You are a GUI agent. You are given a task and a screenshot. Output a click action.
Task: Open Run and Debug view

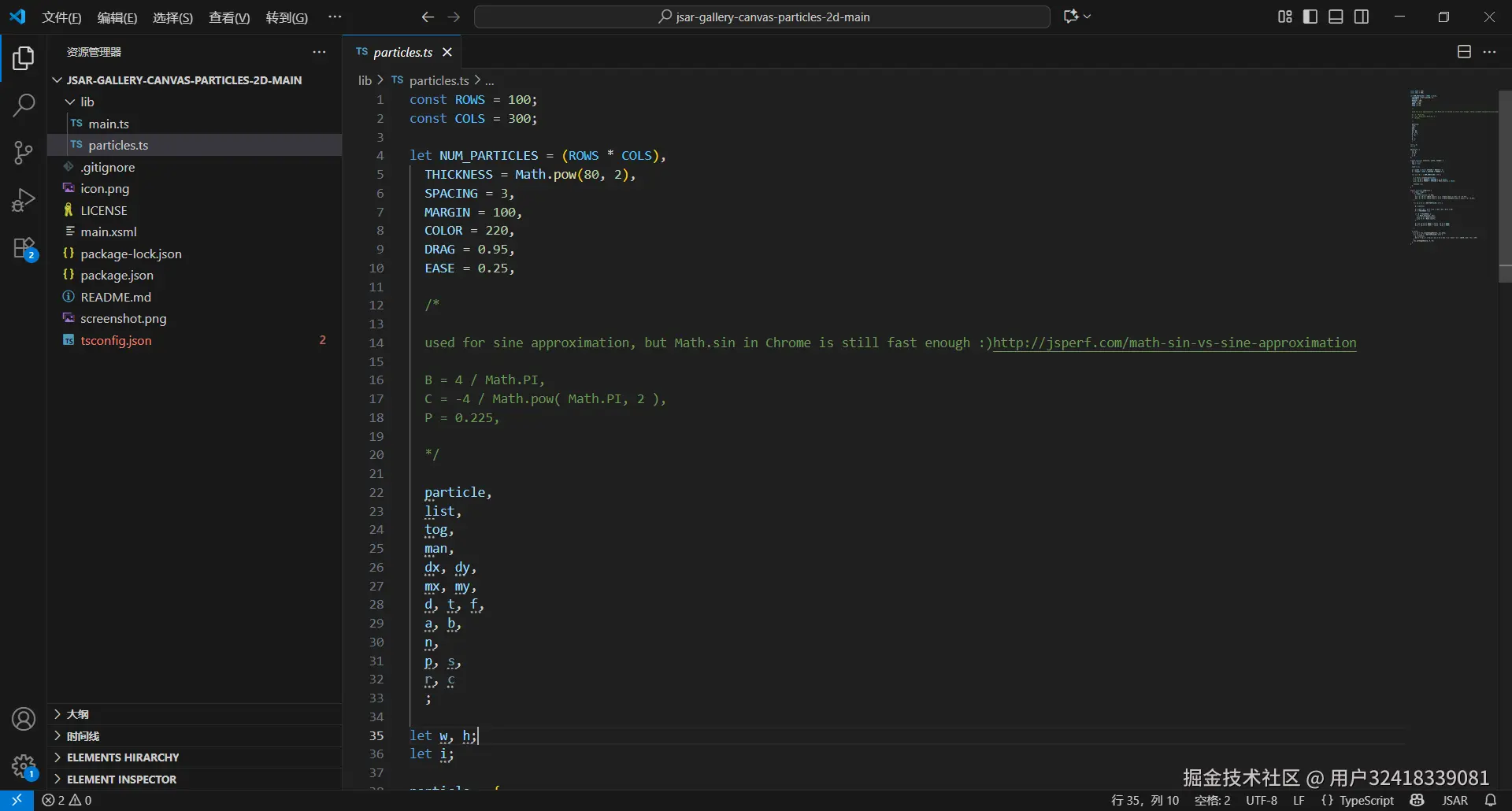[24, 200]
